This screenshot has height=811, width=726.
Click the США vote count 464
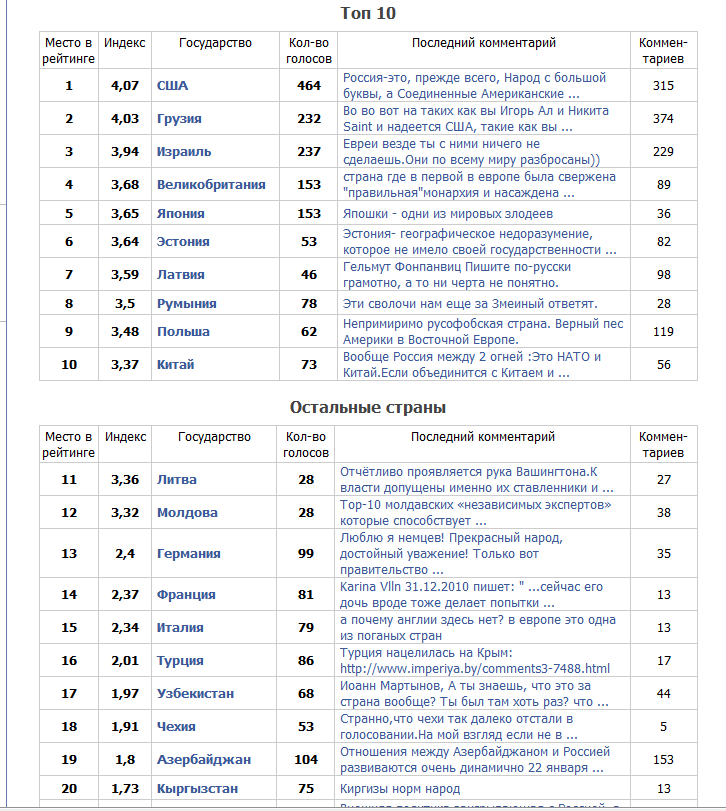[x=309, y=85]
